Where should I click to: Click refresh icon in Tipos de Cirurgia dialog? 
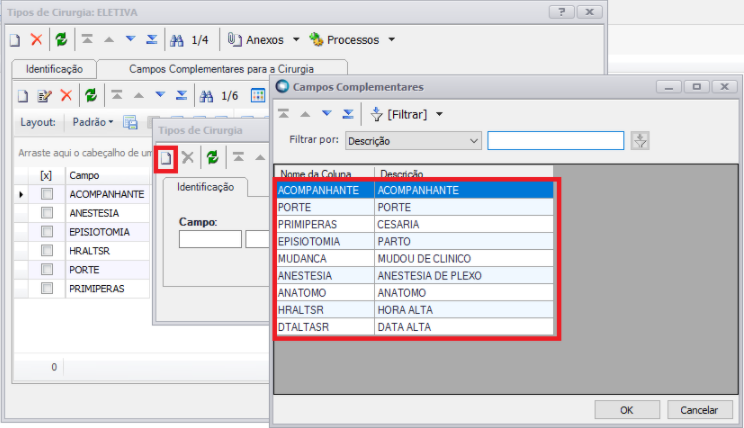pos(213,158)
